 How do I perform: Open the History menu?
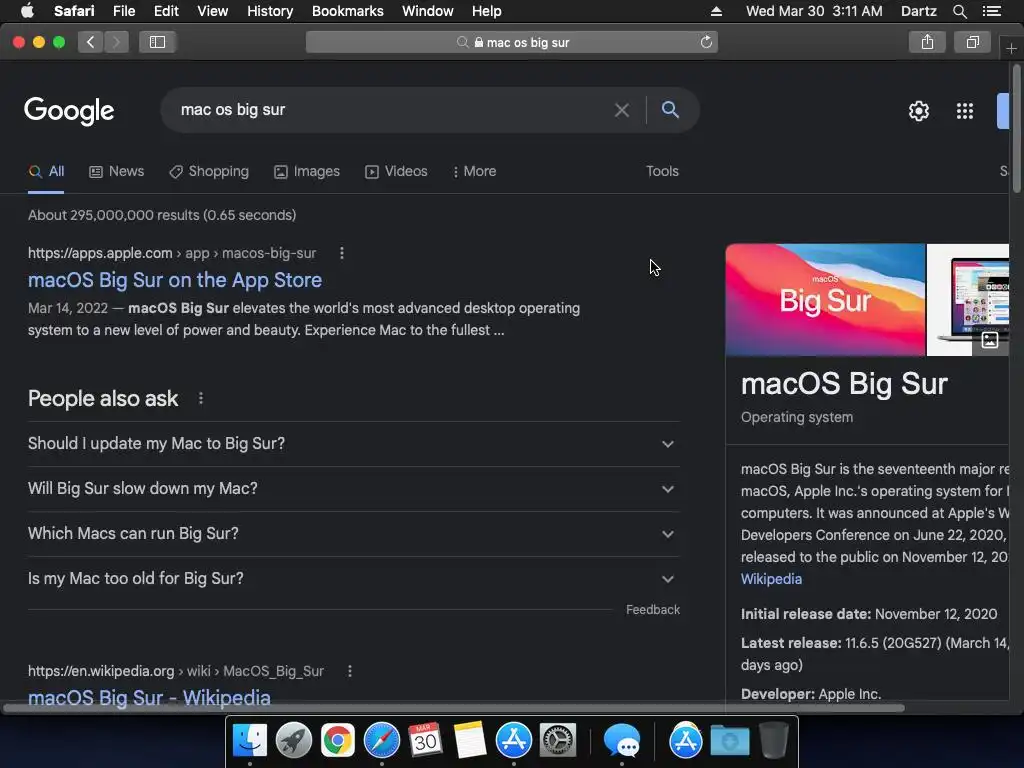coord(270,11)
